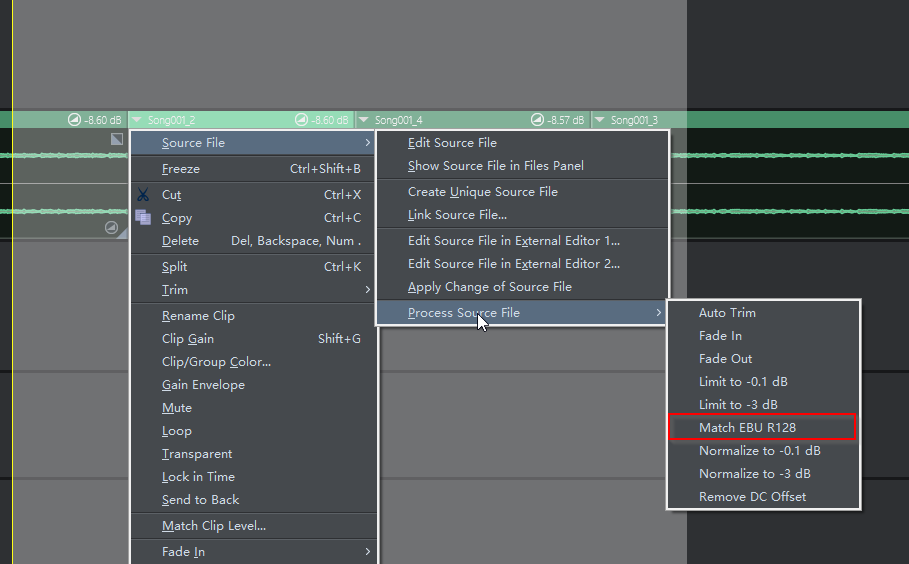Open the Song001_3 clip dropdown arrow

(x=600, y=120)
